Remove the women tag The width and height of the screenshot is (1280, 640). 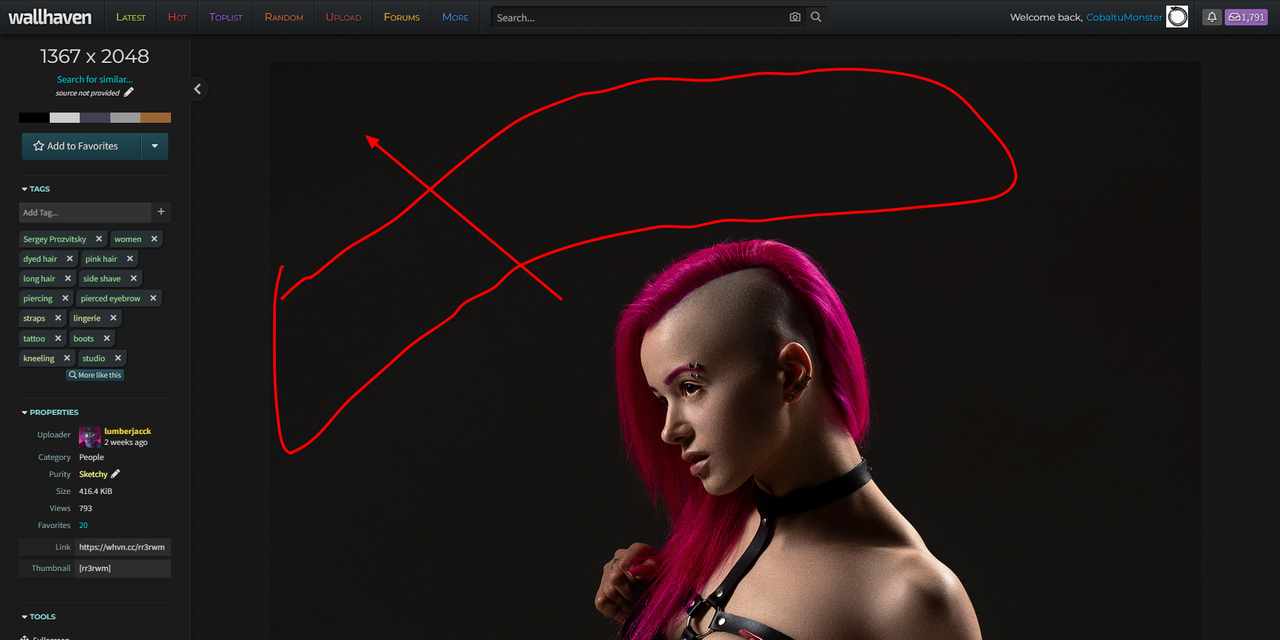click(154, 239)
